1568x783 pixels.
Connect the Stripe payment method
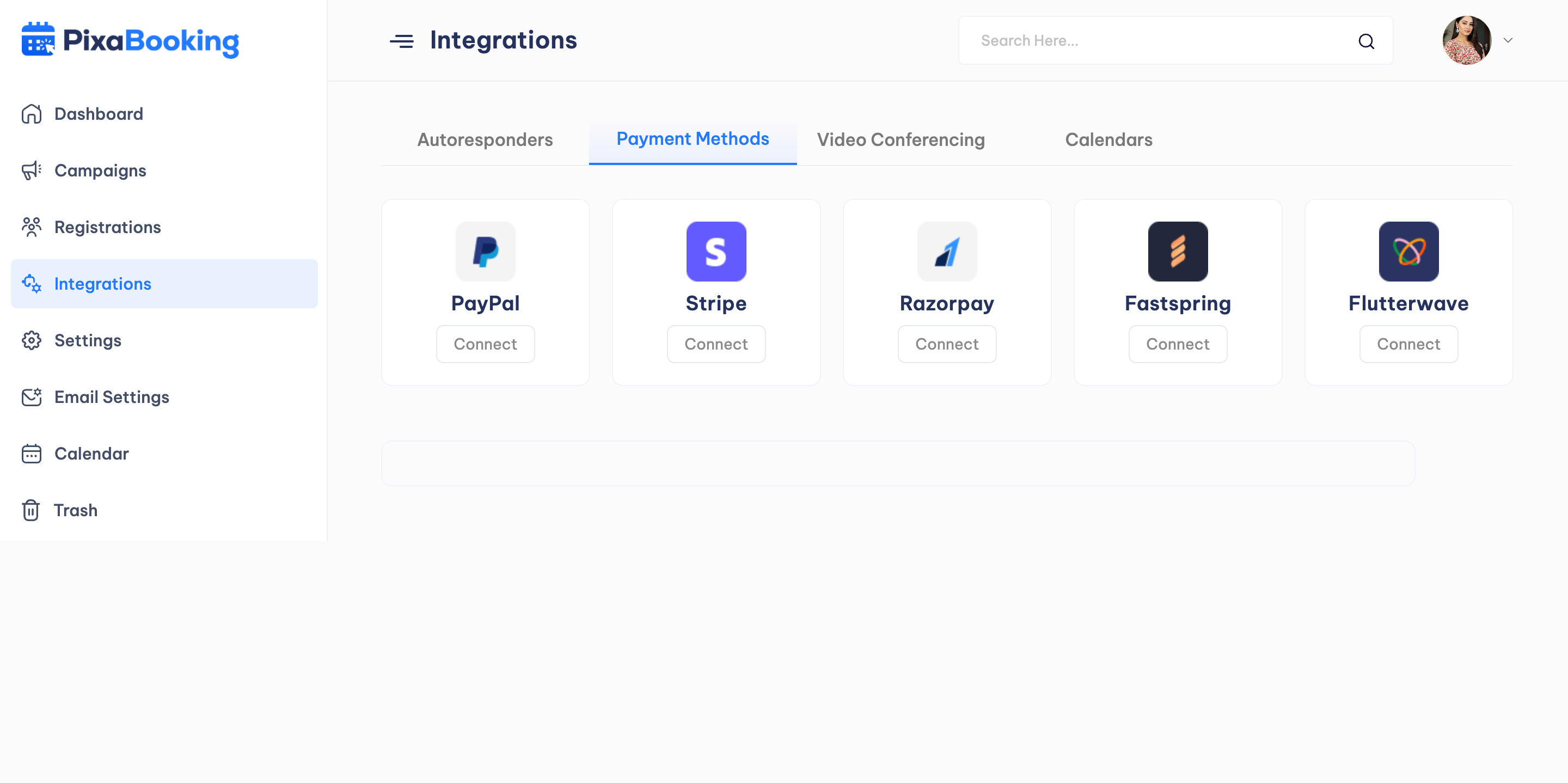(x=716, y=344)
